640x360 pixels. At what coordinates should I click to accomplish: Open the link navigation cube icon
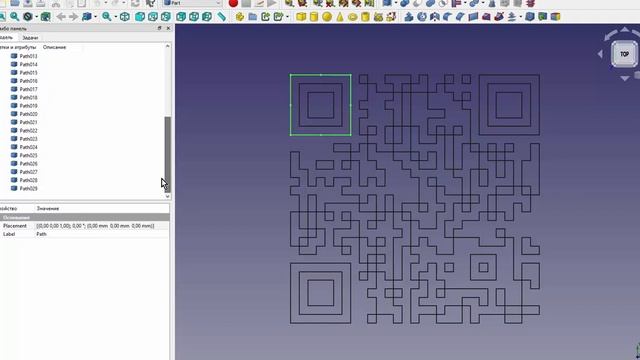click(87, 17)
